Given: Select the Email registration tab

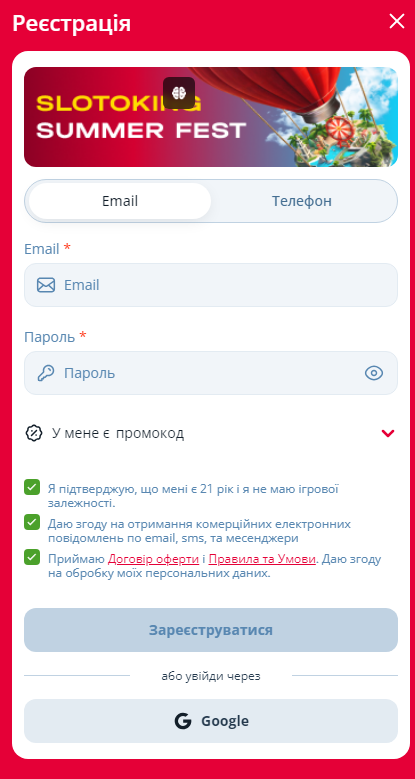Looking at the screenshot, I should click(x=120, y=201).
